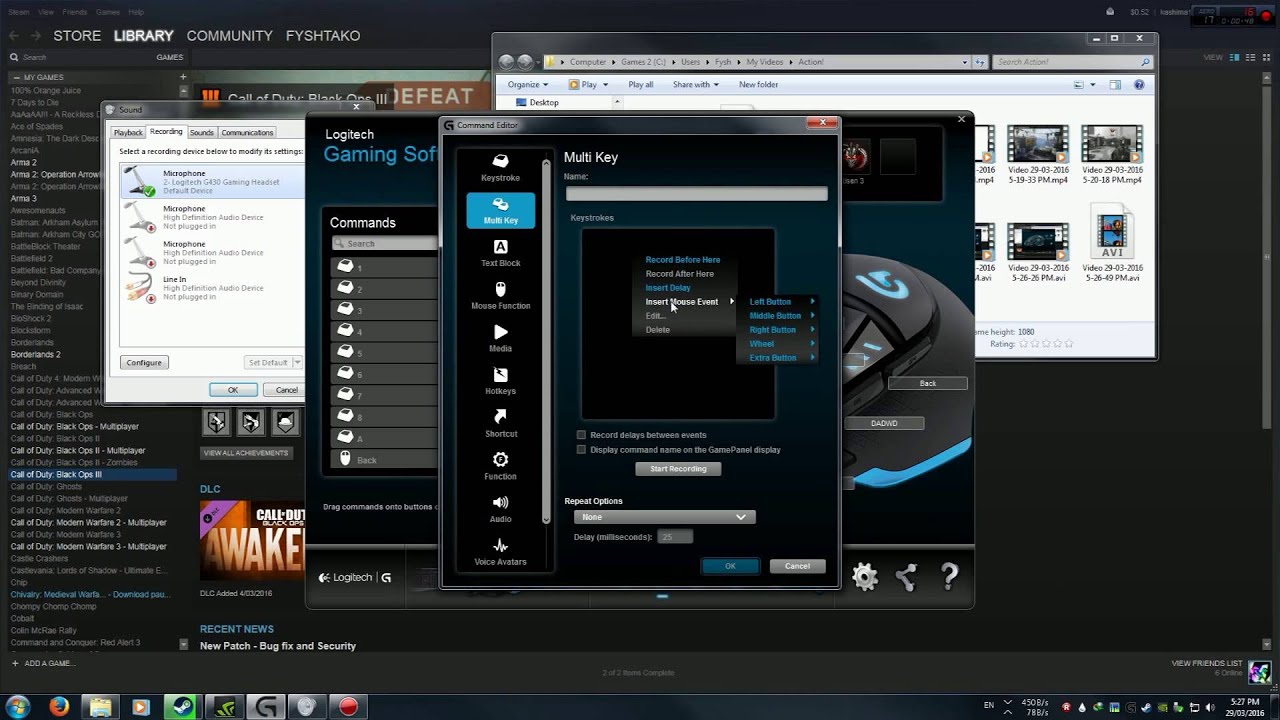Open the Hotkeys command type
1280x720 pixels.
coord(500,381)
